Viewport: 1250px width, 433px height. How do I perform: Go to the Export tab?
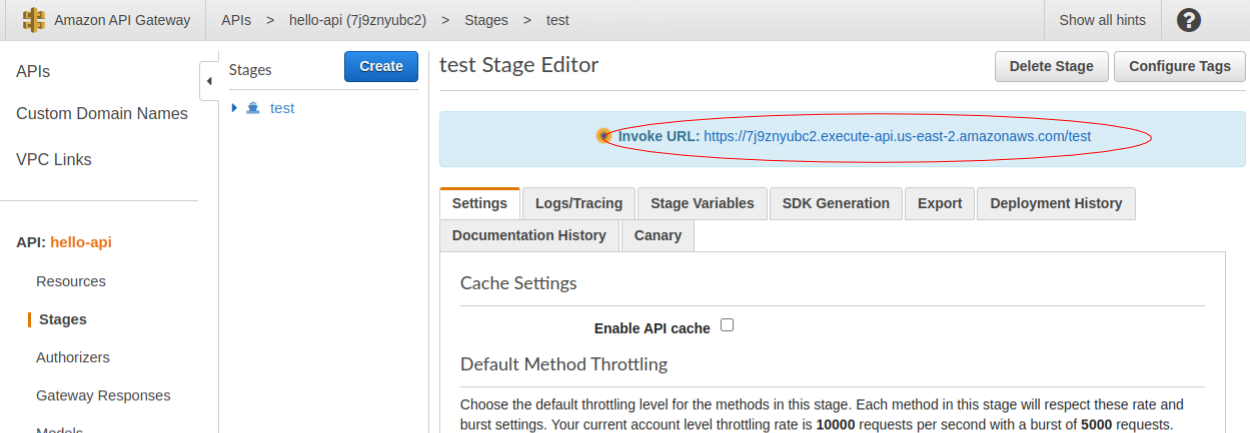940,203
